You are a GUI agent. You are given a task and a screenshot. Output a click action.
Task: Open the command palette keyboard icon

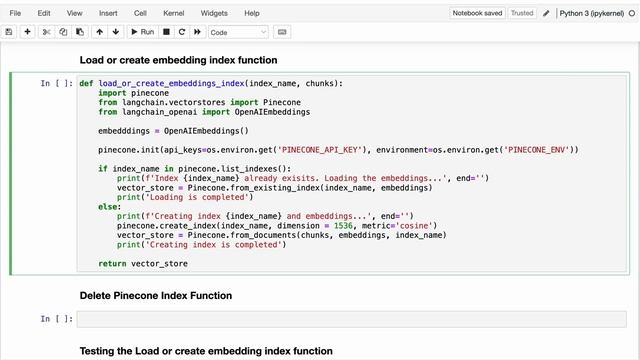point(282,32)
